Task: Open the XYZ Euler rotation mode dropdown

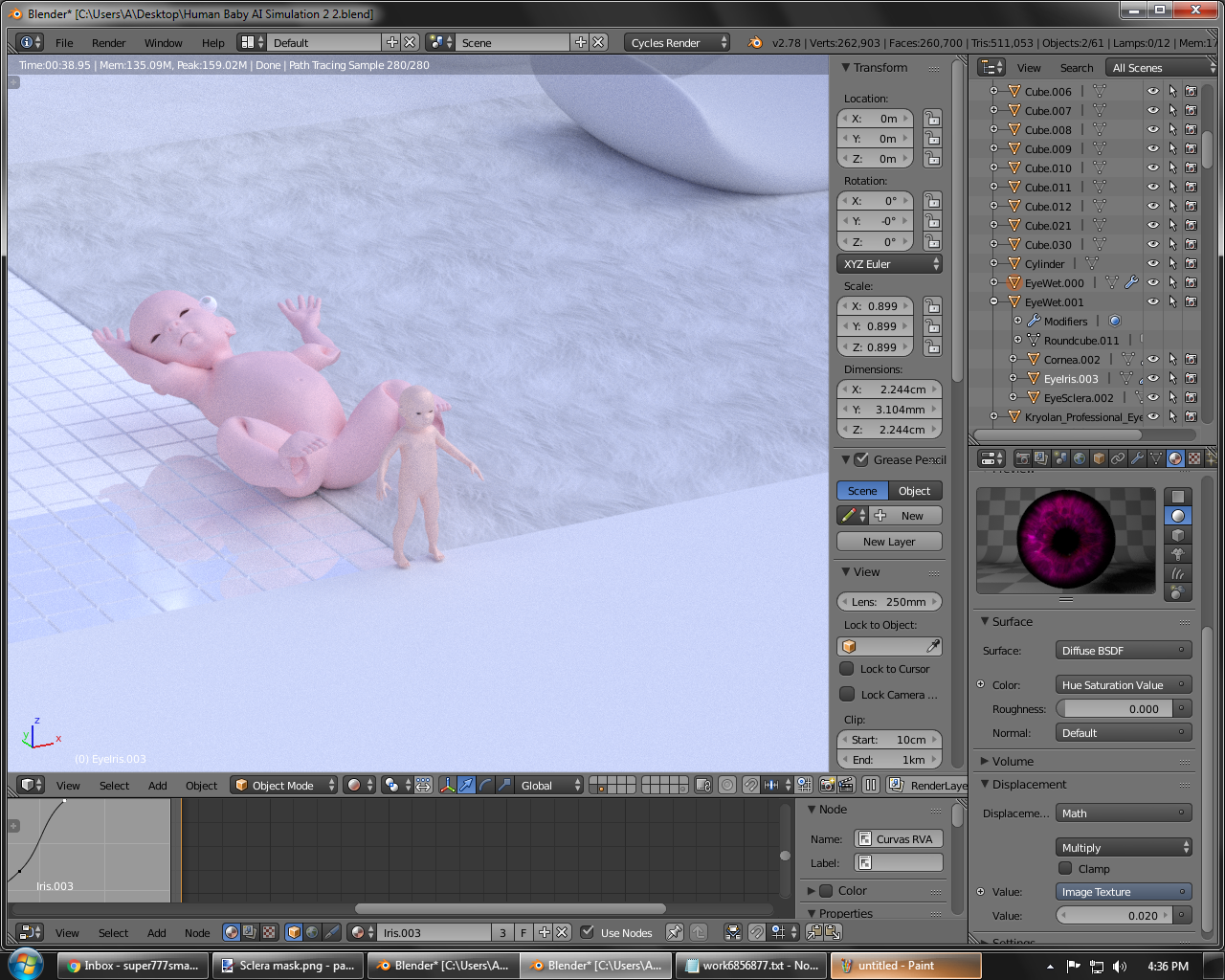Action: (890, 264)
